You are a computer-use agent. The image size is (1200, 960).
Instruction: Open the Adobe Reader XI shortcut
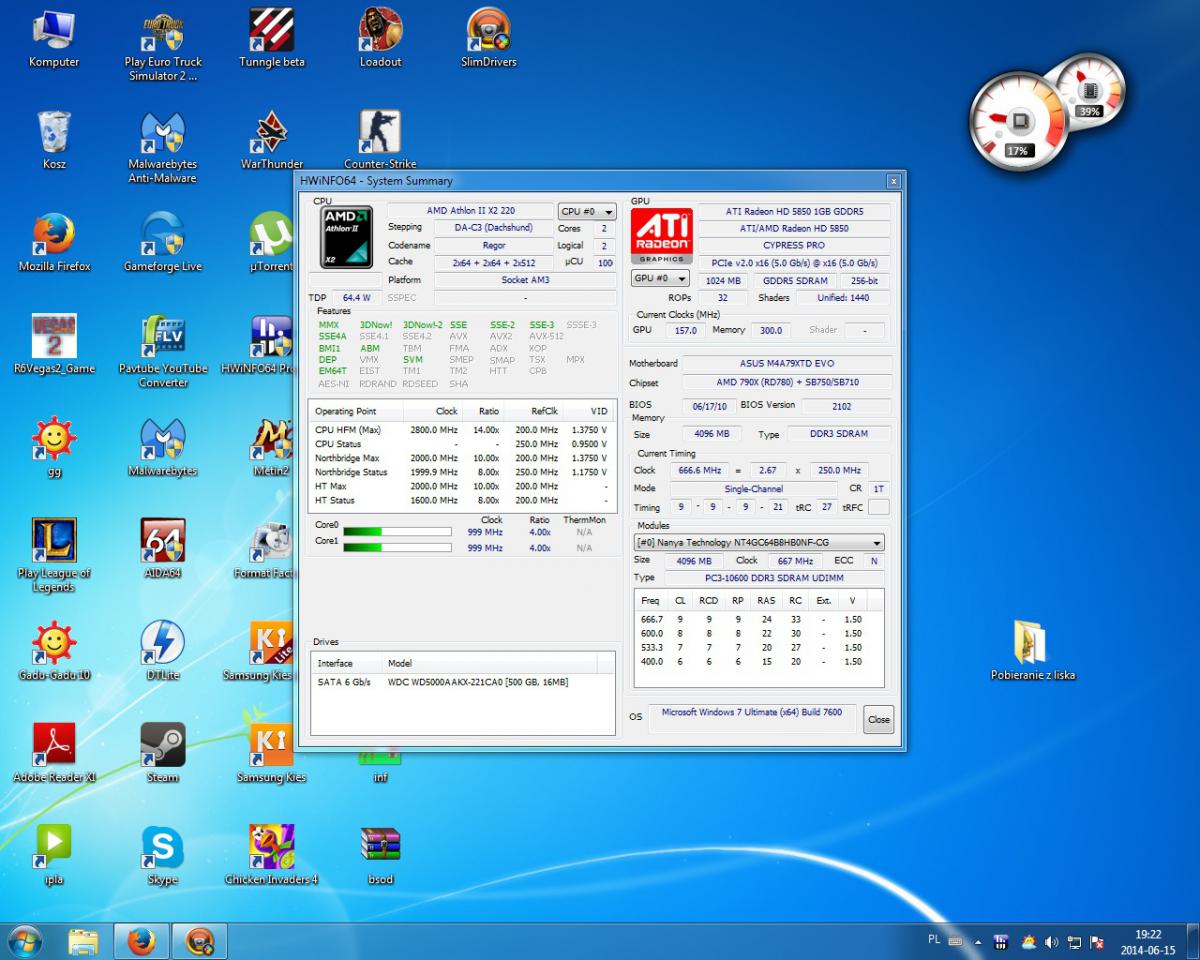[x=54, y=753]
